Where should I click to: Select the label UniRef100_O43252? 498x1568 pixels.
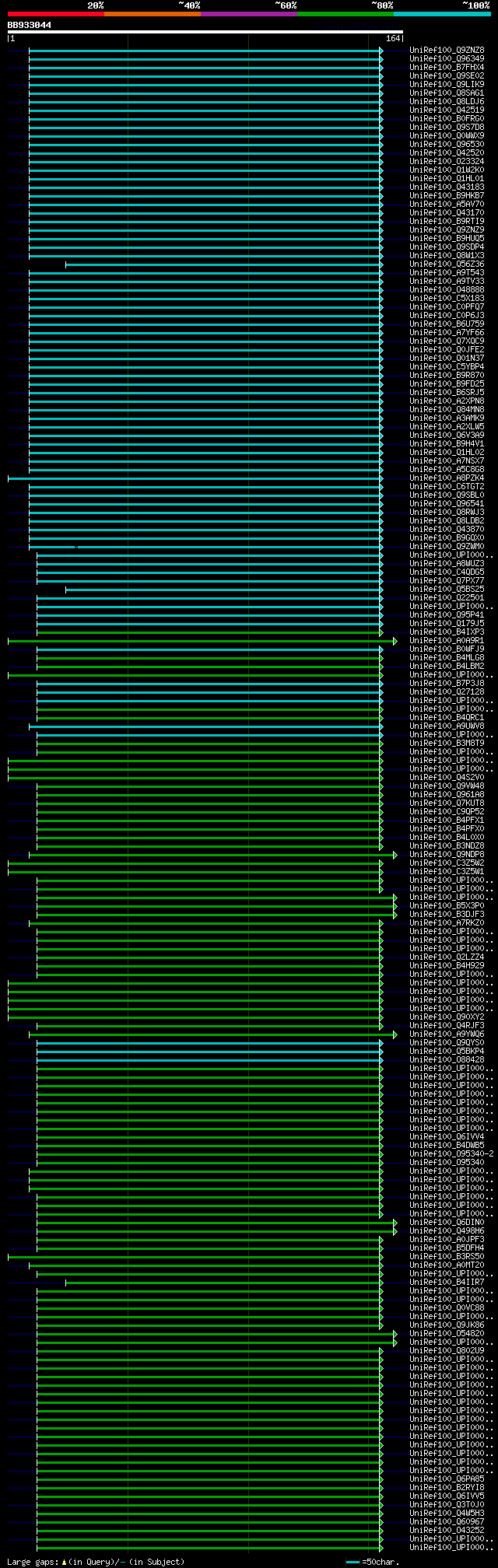coord(447,1531)
